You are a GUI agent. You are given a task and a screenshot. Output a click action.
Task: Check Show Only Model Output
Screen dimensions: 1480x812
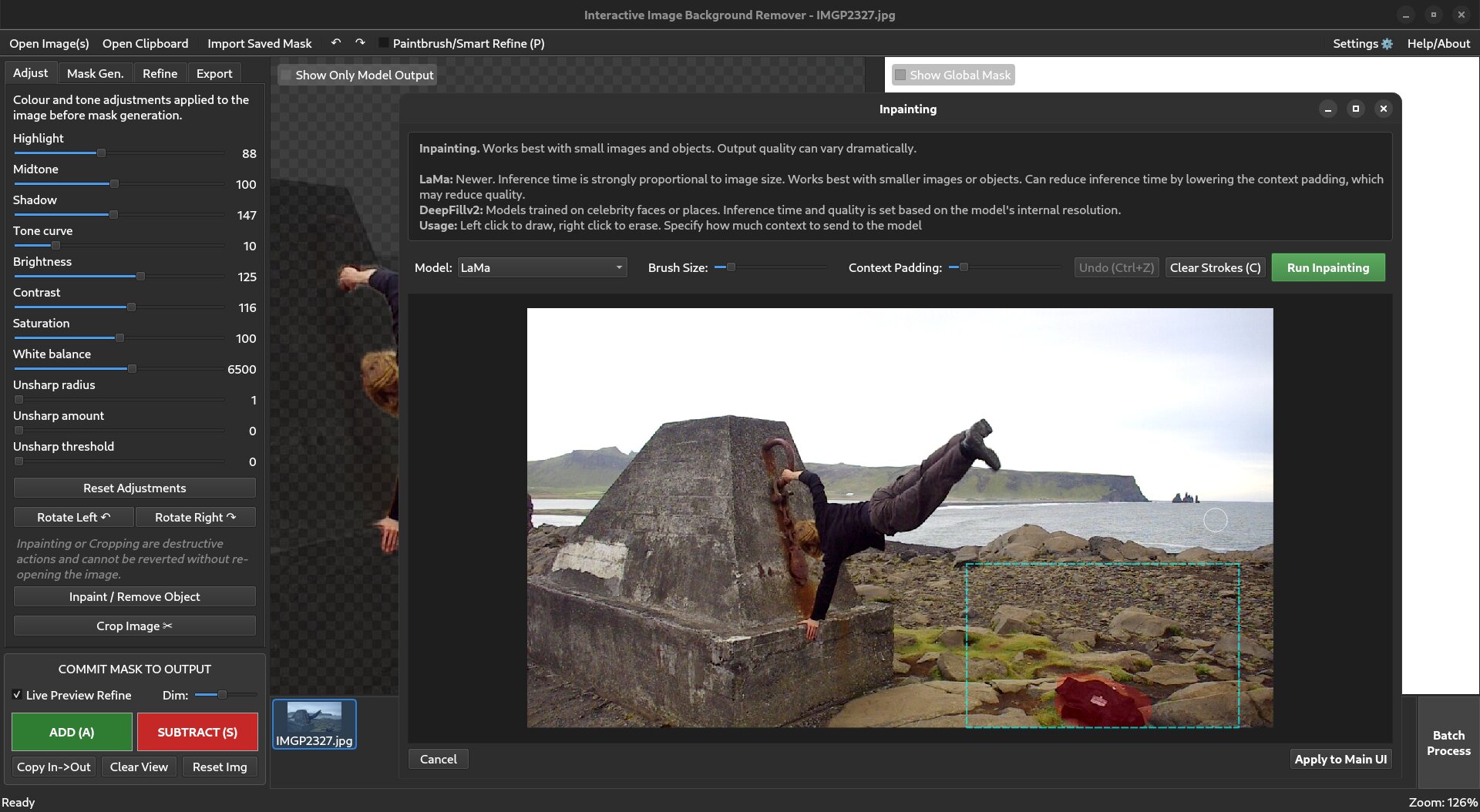tap(285, 75)
